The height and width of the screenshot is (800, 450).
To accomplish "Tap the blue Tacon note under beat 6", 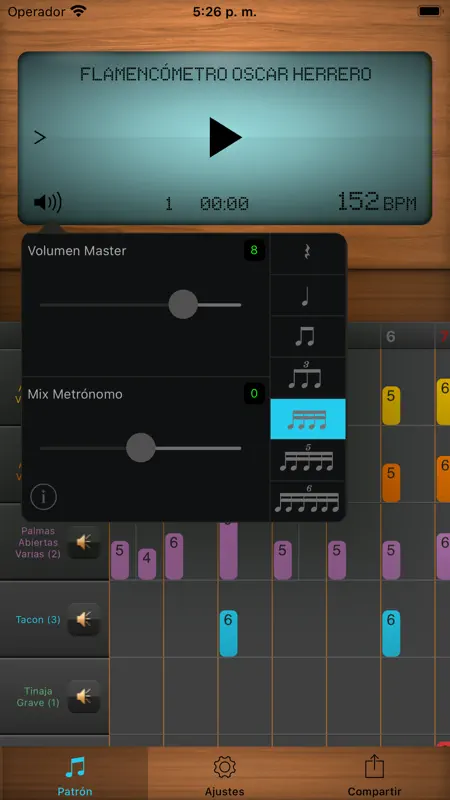I will click(391, 633).
